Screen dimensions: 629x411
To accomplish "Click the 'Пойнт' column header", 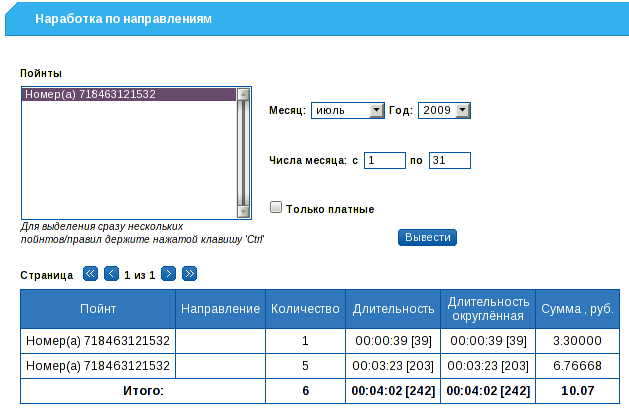I will pos(98,309).
